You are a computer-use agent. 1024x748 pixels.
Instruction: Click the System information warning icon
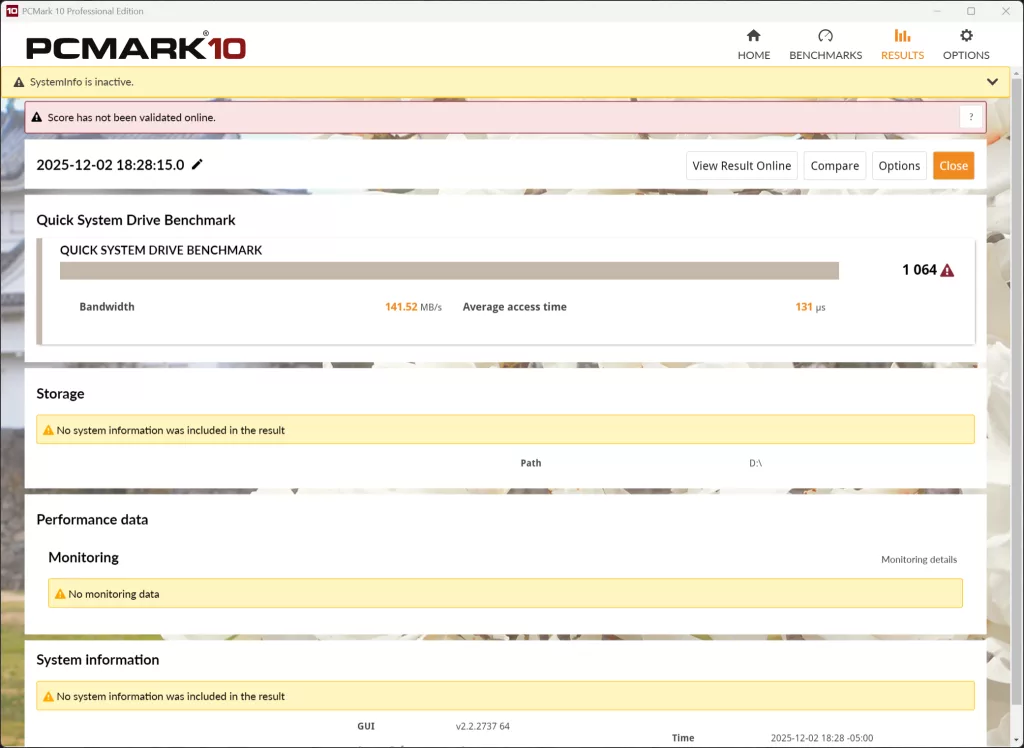tap(47, 697)
